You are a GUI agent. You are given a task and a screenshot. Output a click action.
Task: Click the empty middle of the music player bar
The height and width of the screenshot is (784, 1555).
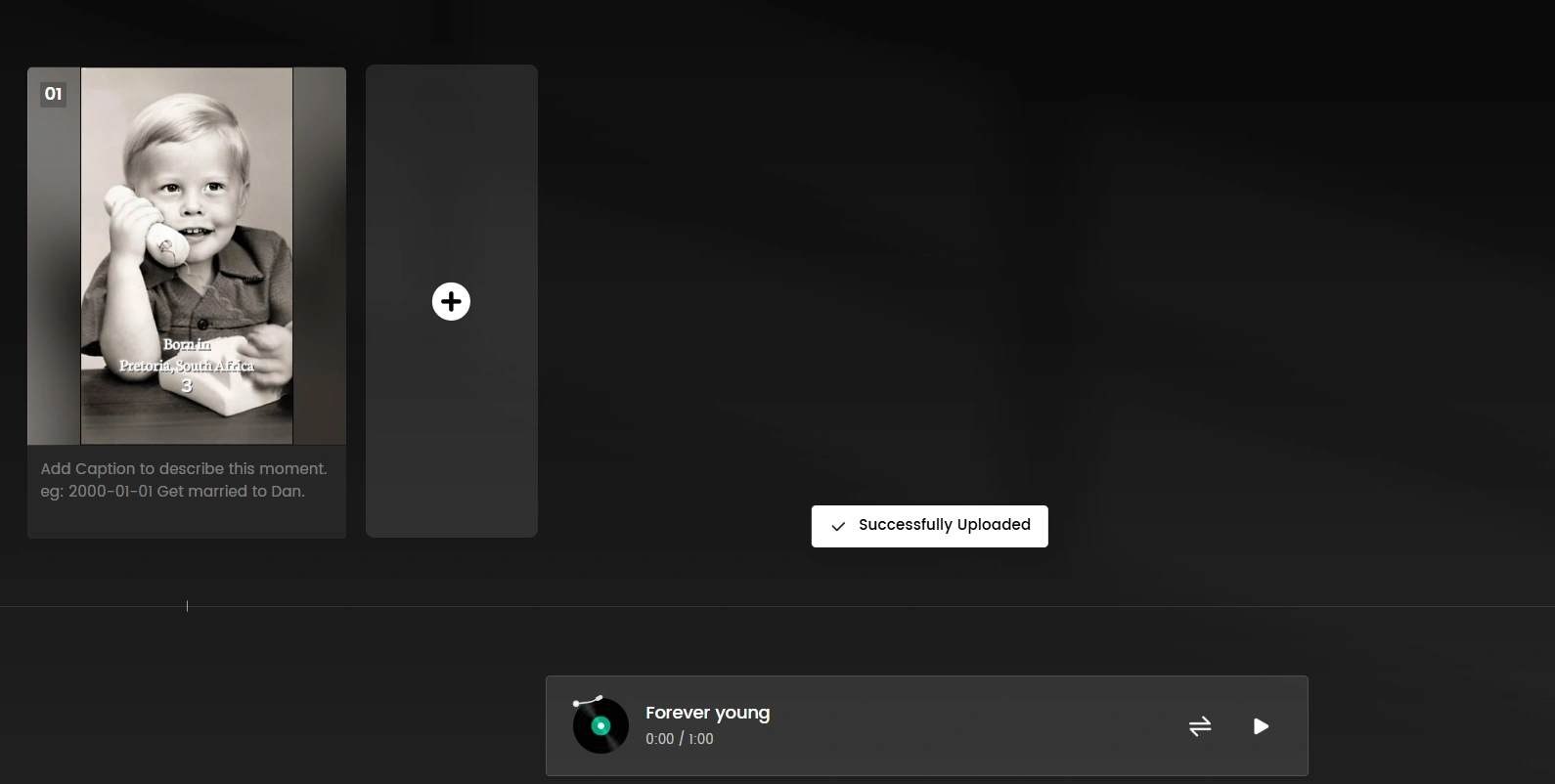[978, 726]
